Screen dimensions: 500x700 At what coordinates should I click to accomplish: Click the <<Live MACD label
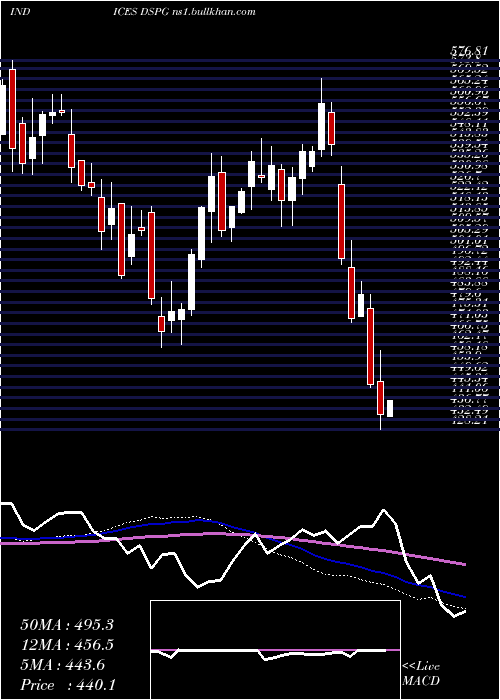tap(421, 674)
